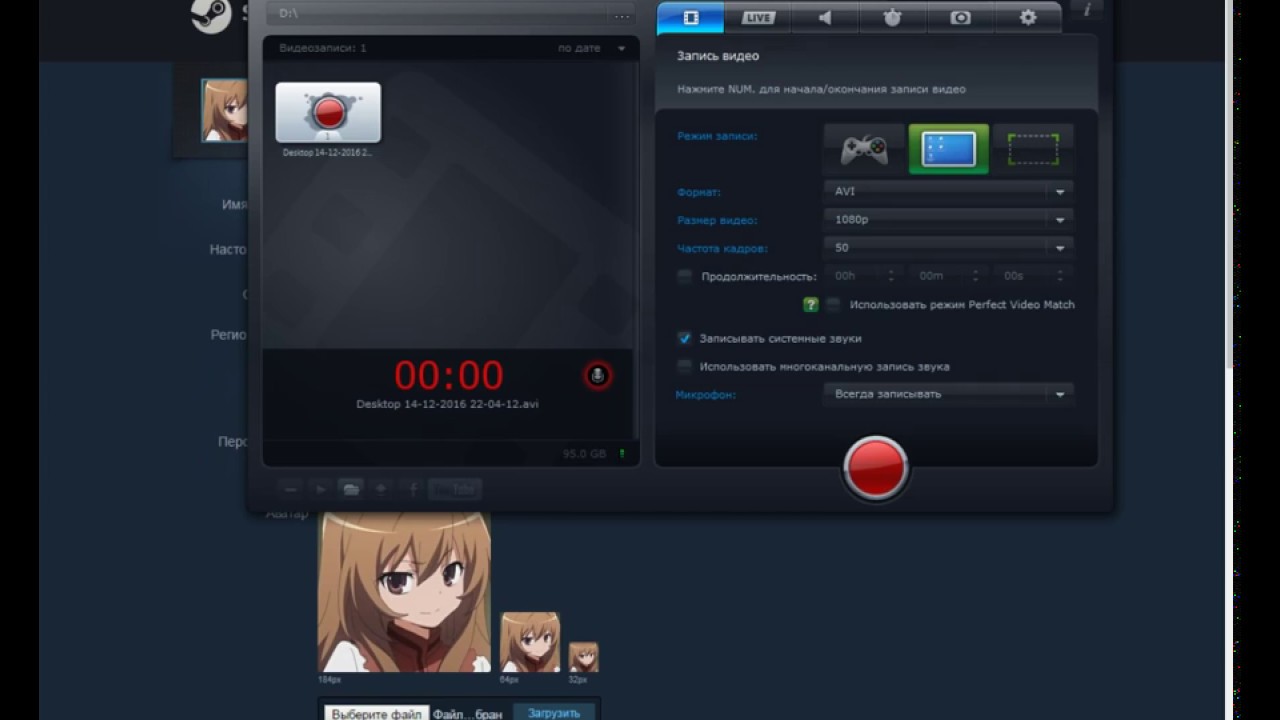
Task: Enable the Продолжительность checkbox
Action: (685, 276)
